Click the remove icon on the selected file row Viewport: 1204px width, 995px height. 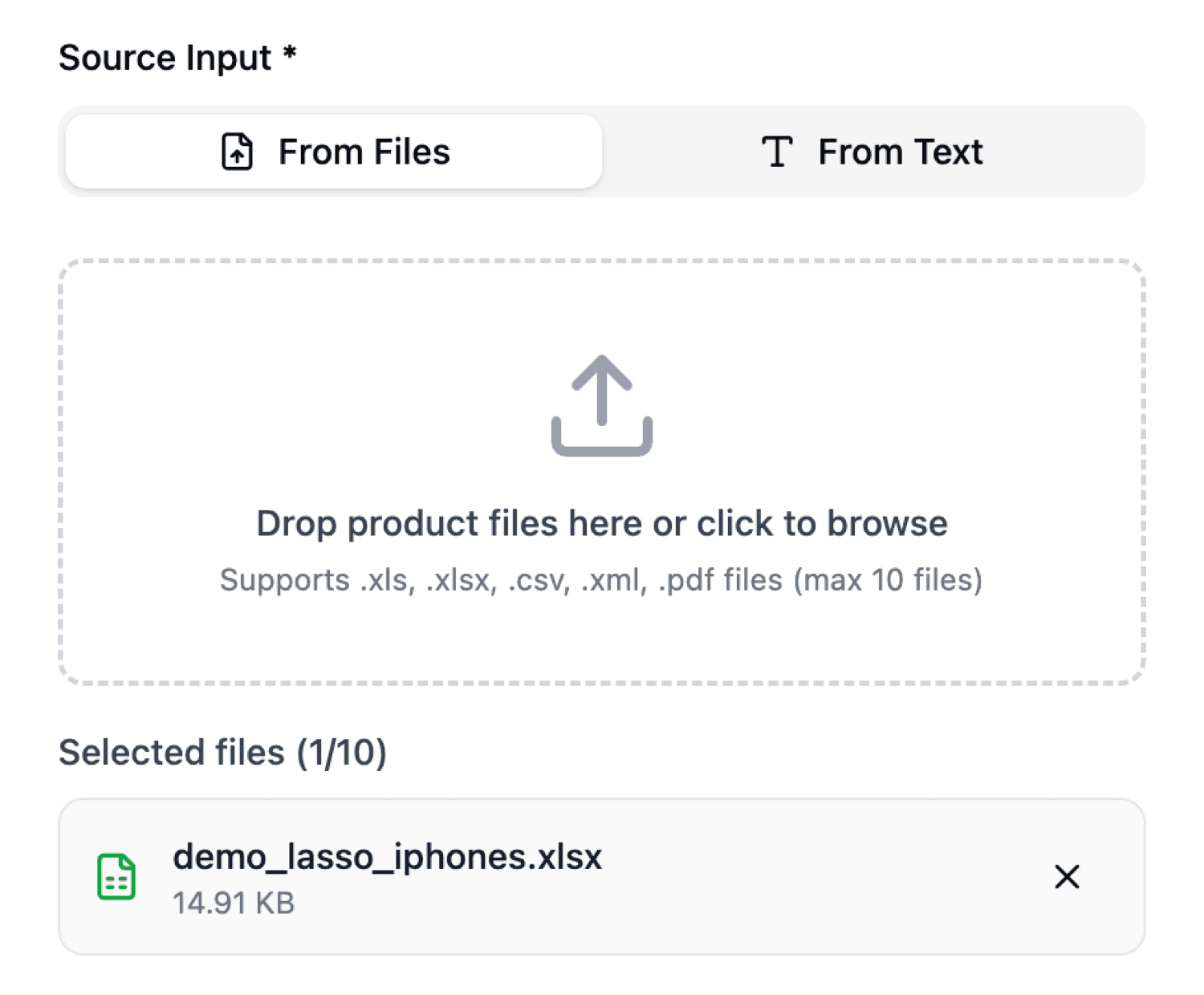click(1068, 877)
